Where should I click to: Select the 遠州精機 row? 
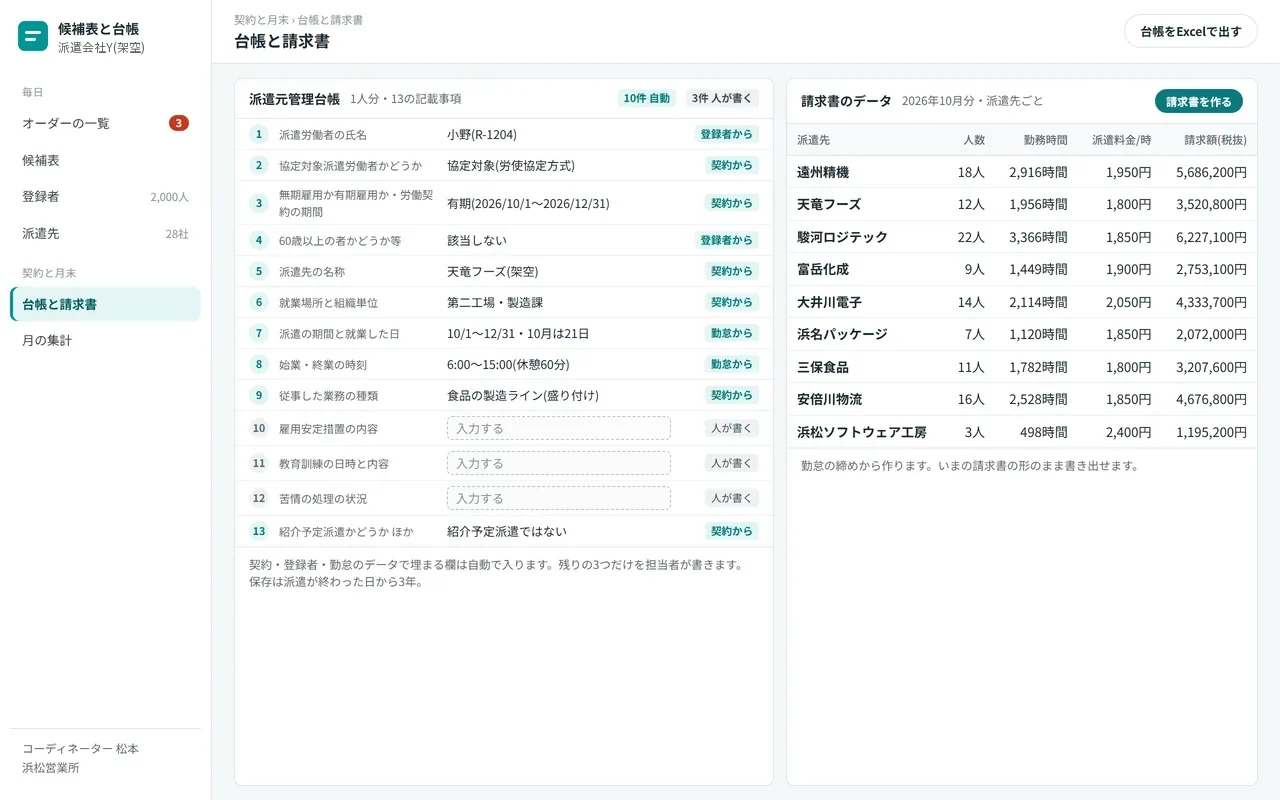(1022, 172)
